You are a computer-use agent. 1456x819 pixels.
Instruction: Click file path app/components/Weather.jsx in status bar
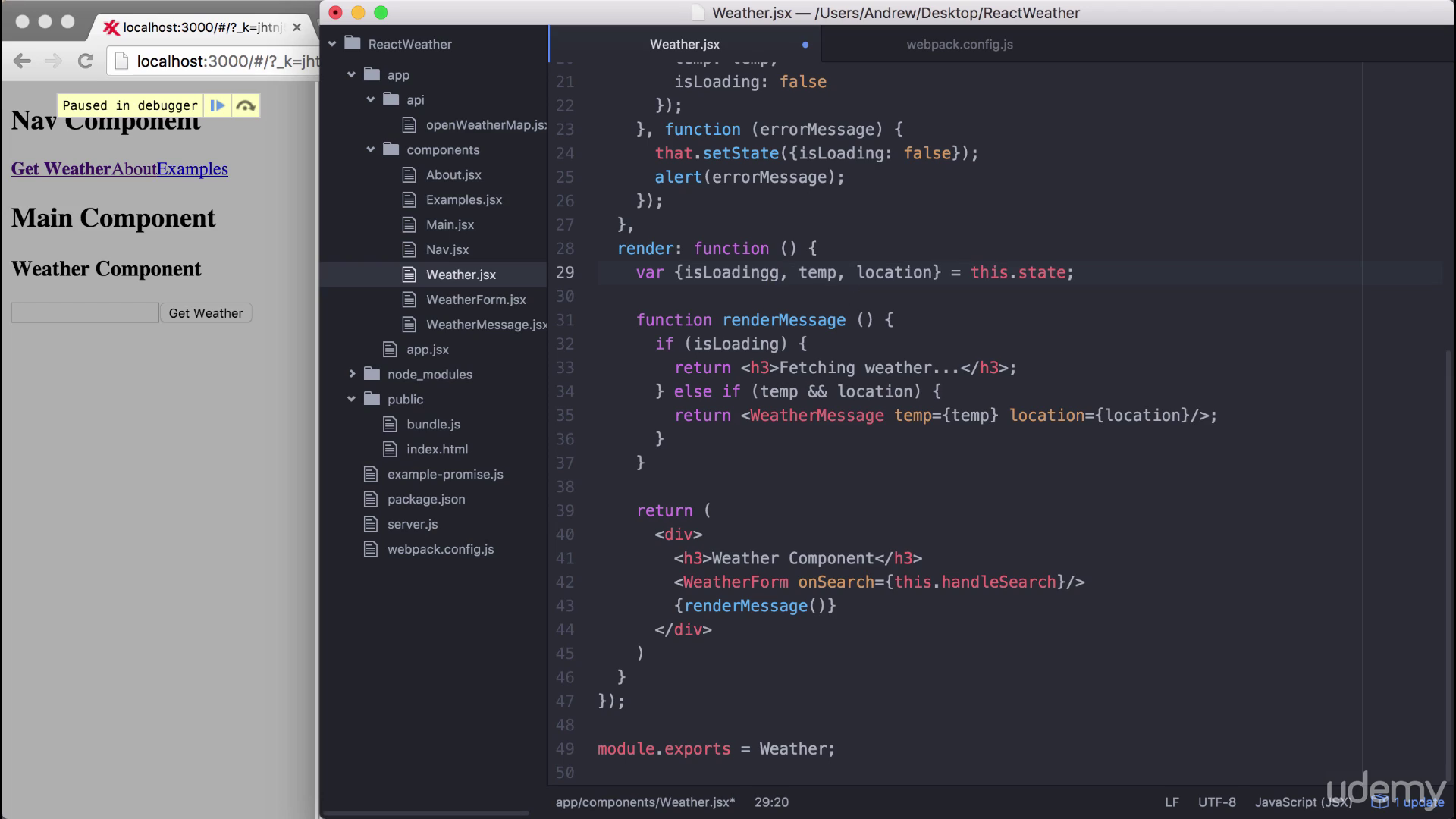(x=645, y=802)
